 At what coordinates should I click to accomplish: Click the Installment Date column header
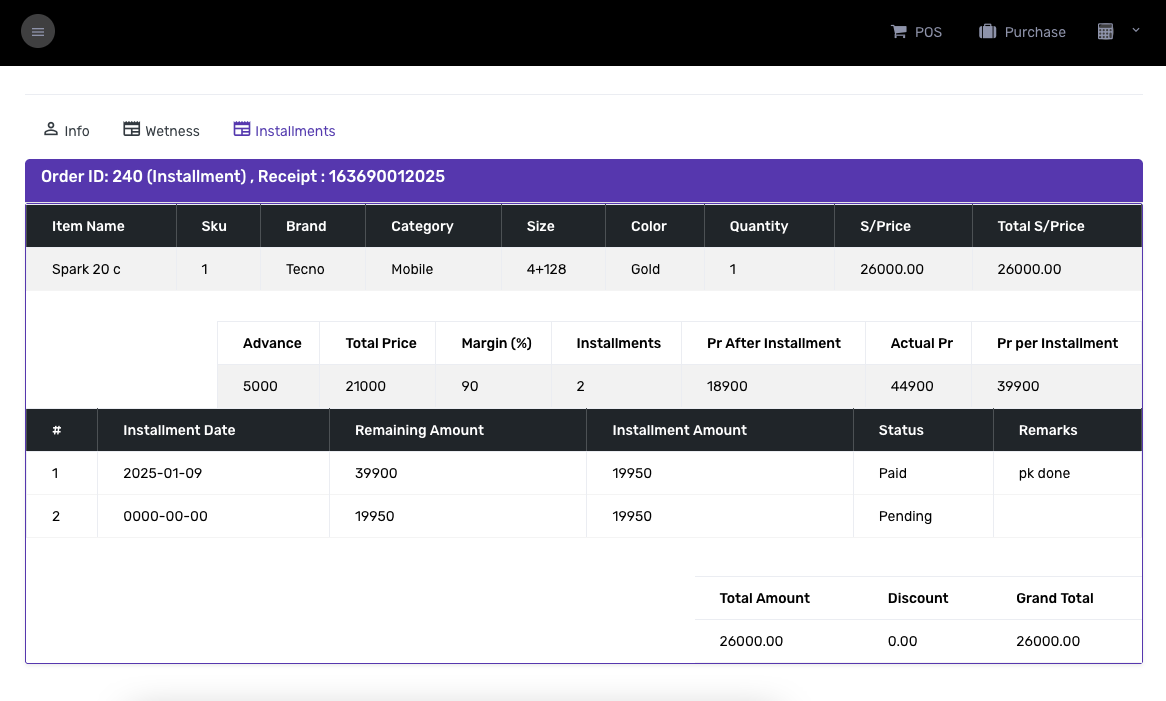click(x=213, y=430)
